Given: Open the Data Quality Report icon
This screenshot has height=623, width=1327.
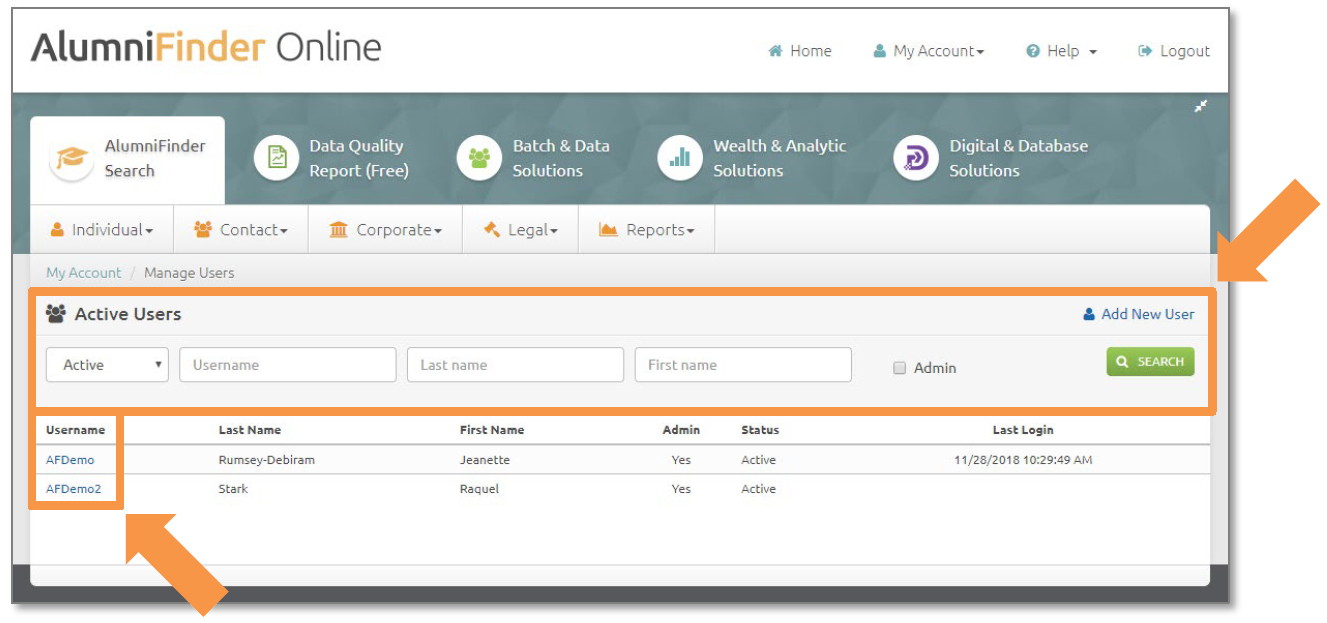Looking at the screenshot, I should (277, 158).
